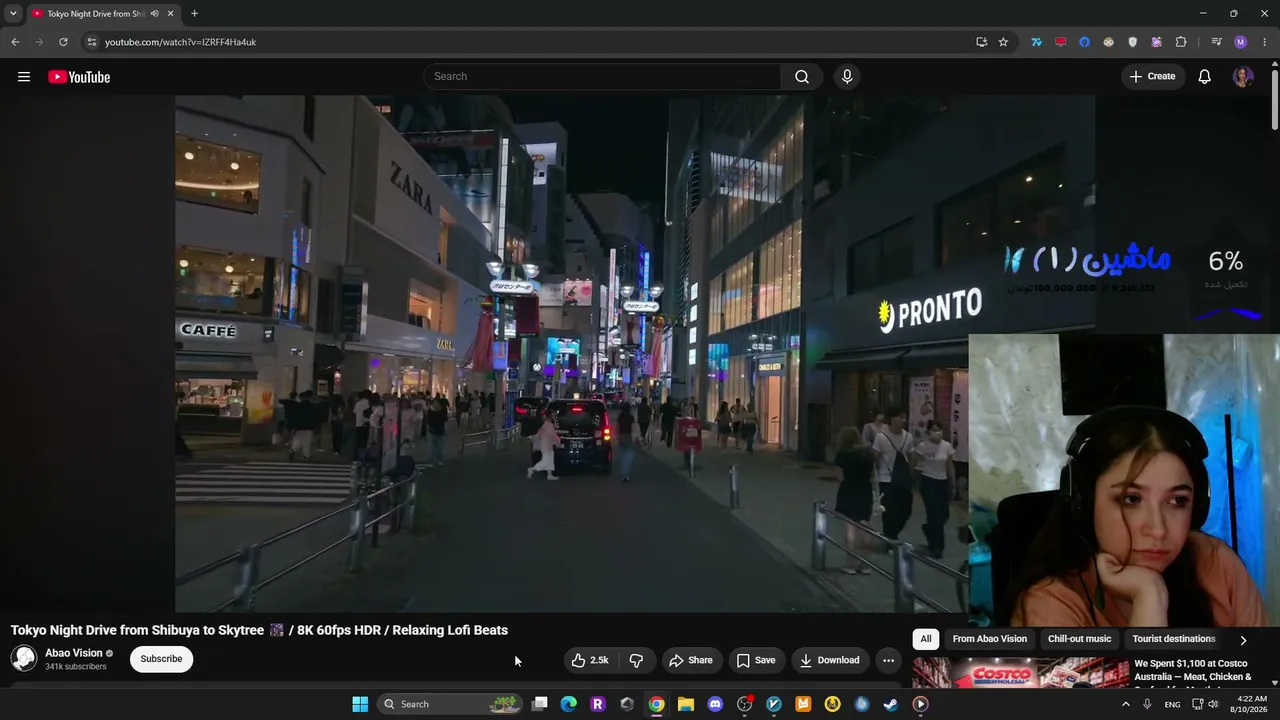Download the video
Screen dimensions: 1280x720
[829, 660]
